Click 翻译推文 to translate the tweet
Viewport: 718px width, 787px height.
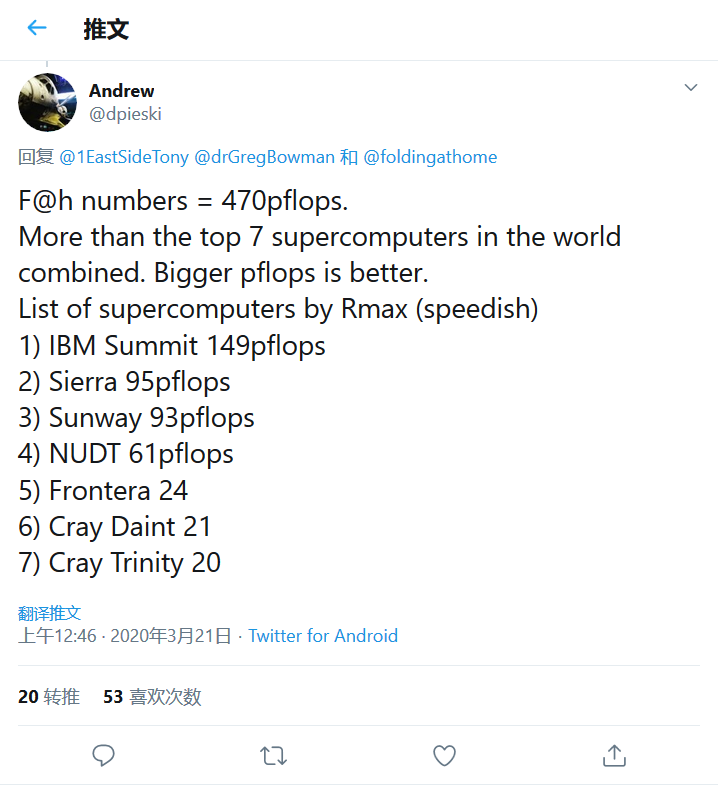49,612
